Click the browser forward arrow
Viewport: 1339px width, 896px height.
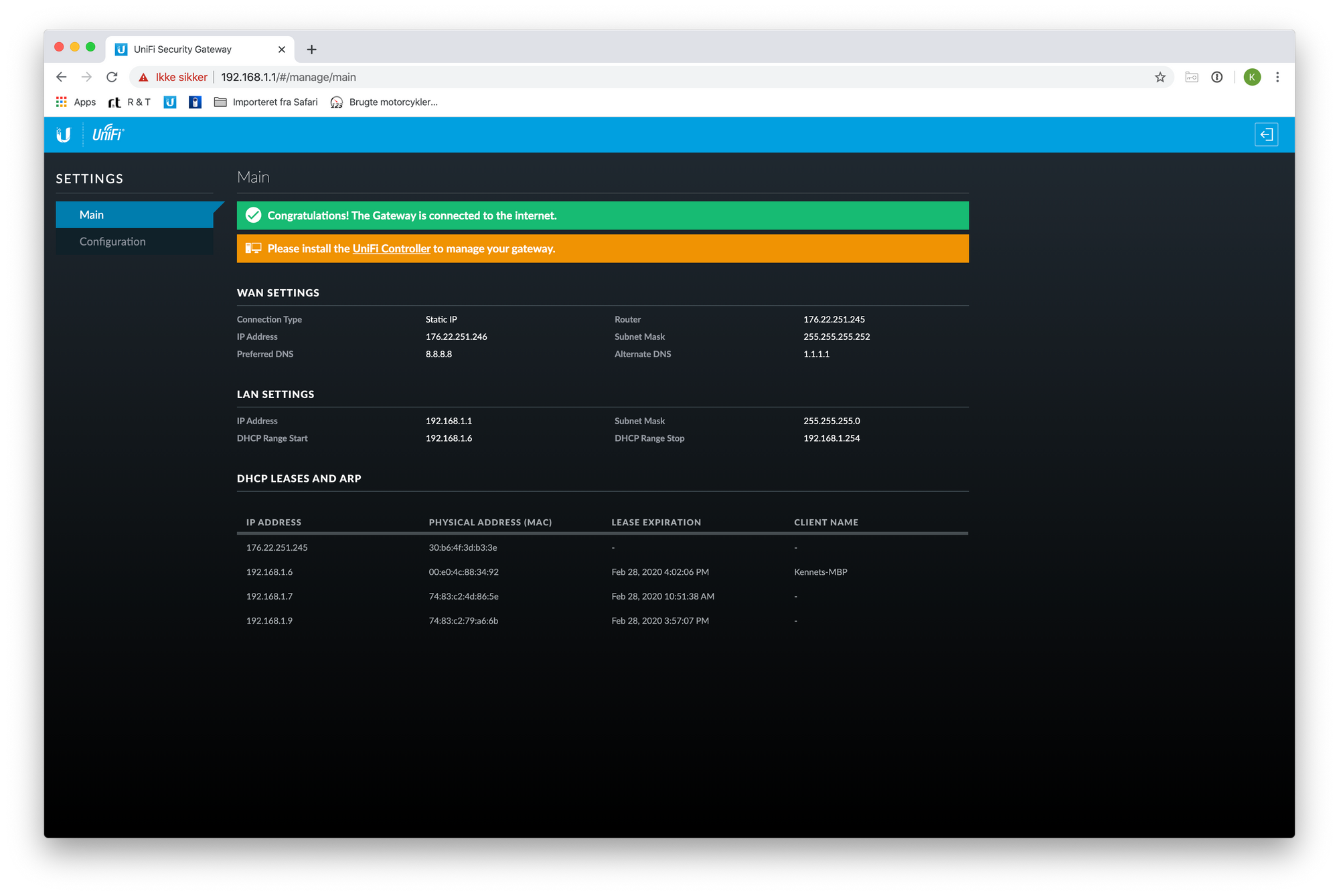tap(86, 77)
